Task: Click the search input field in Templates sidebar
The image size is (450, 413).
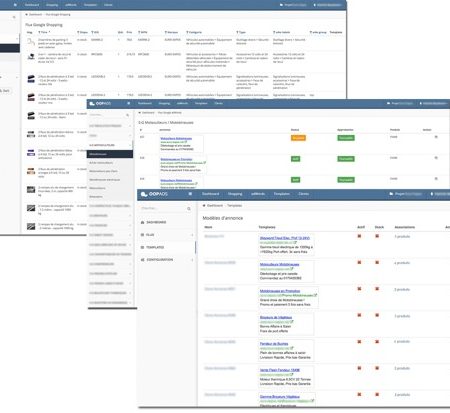Action: pyautogui.click(x=163, y=209)
